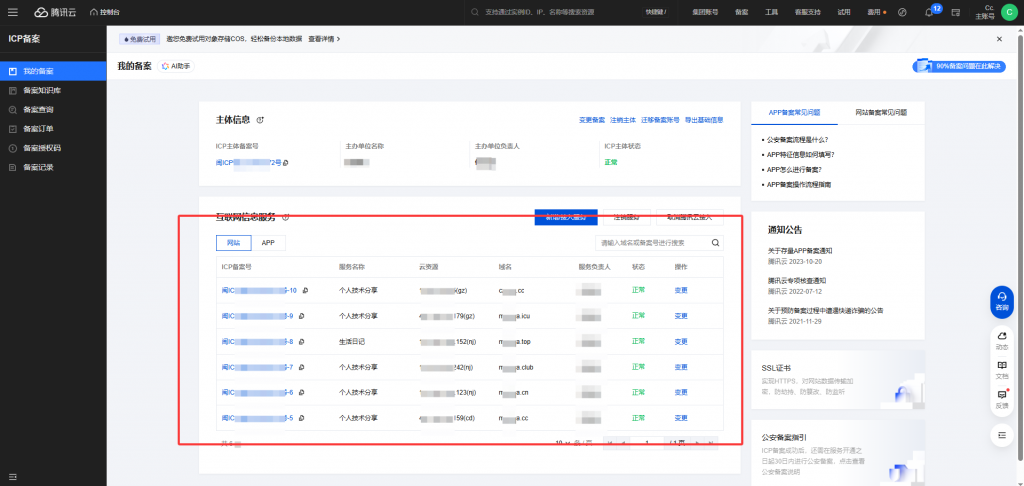Viewport: 1024px width, 486px height.
Task: Open the 控制台 console home
Action: pos(104,12)
